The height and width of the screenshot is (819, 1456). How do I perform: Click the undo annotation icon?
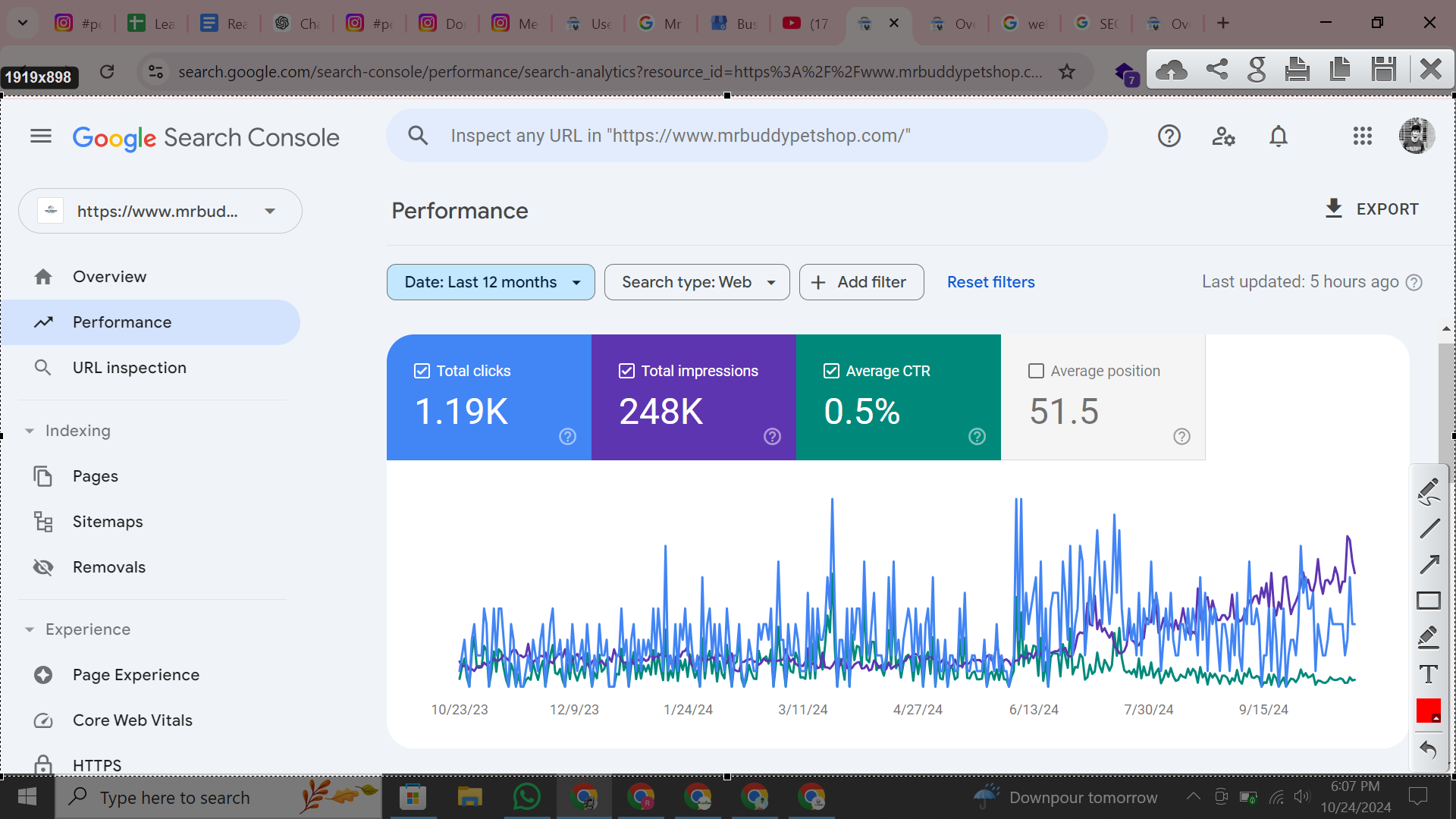[1429, 750]
